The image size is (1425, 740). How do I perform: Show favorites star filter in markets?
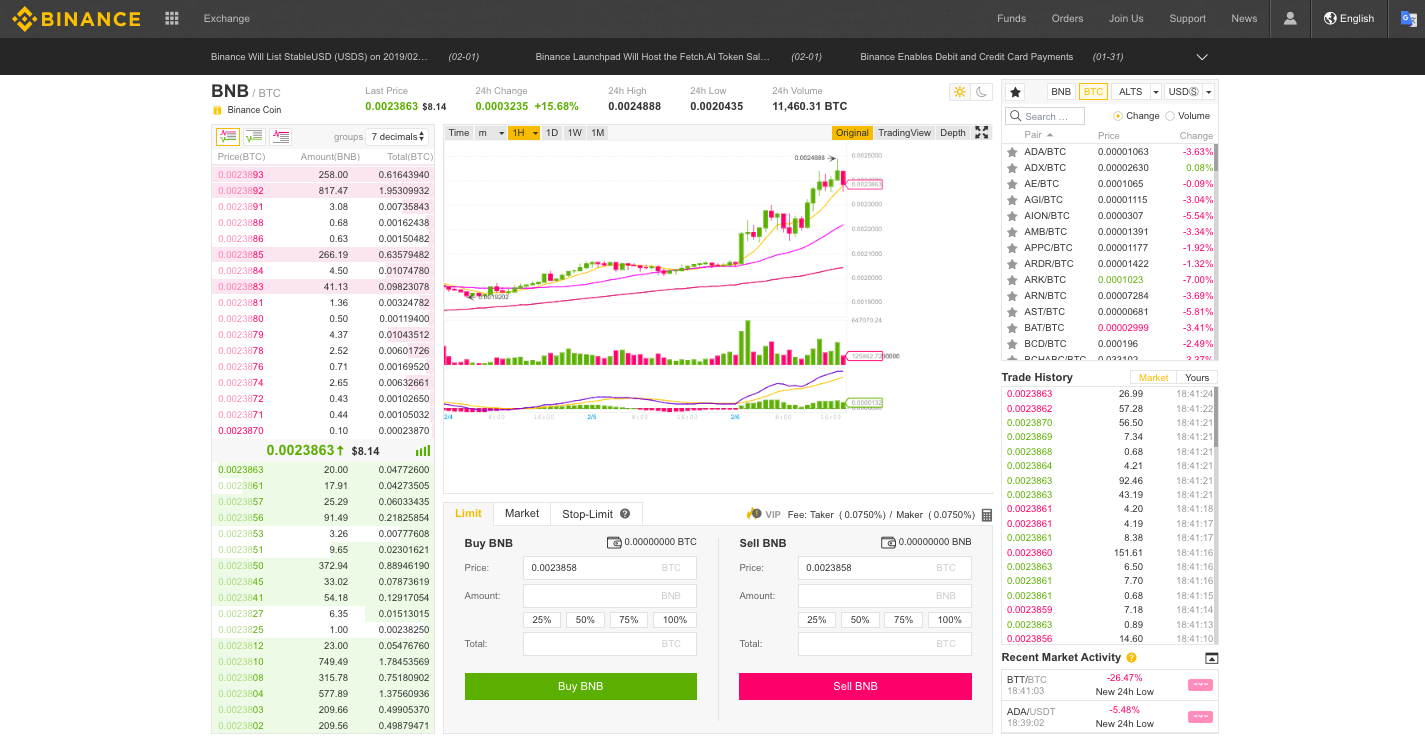pyautogui.click(x=1015, y=91)
